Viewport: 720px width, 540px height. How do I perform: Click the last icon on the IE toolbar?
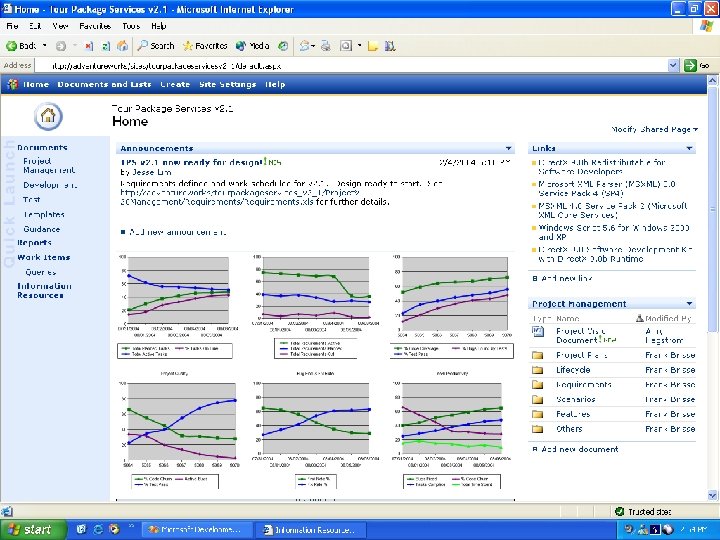pyautogui.click(x=390, y=46)
